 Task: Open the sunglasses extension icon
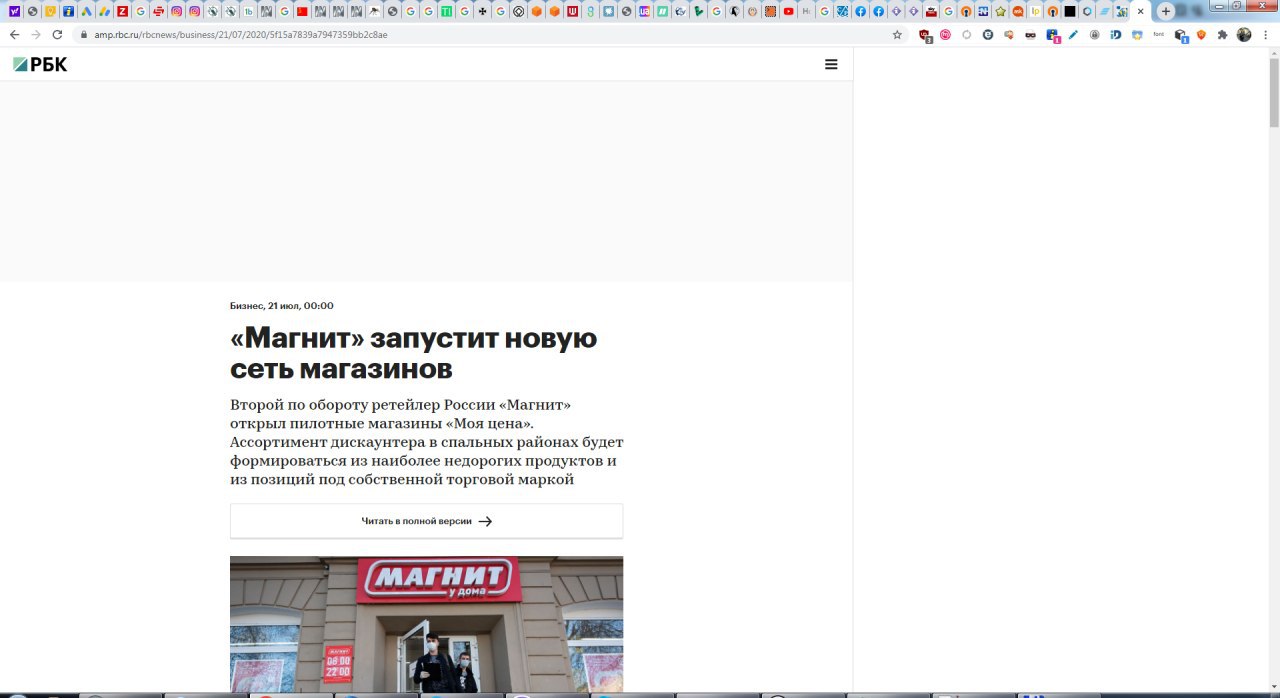(1031, 34)
